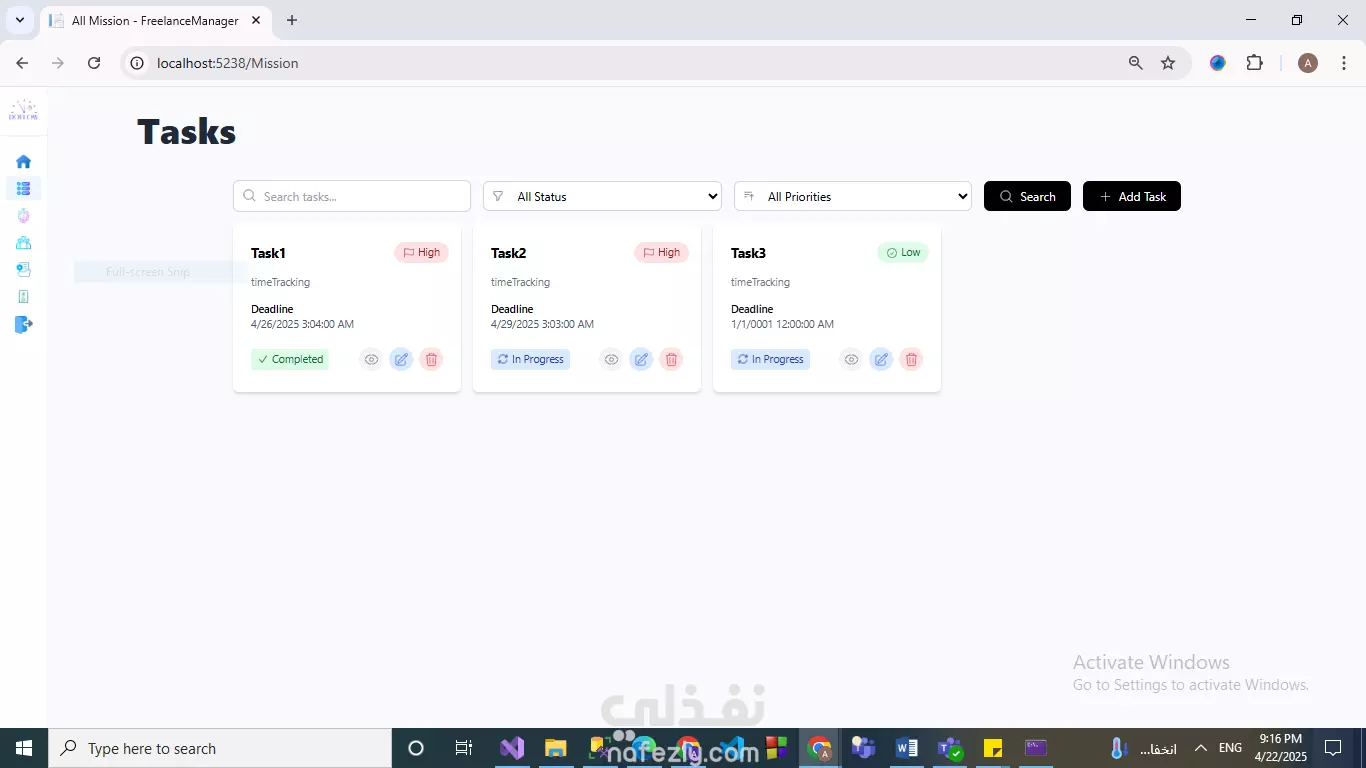Open the Windows Start menu
Screen dimensions: 1366x768
pos(24,748)
